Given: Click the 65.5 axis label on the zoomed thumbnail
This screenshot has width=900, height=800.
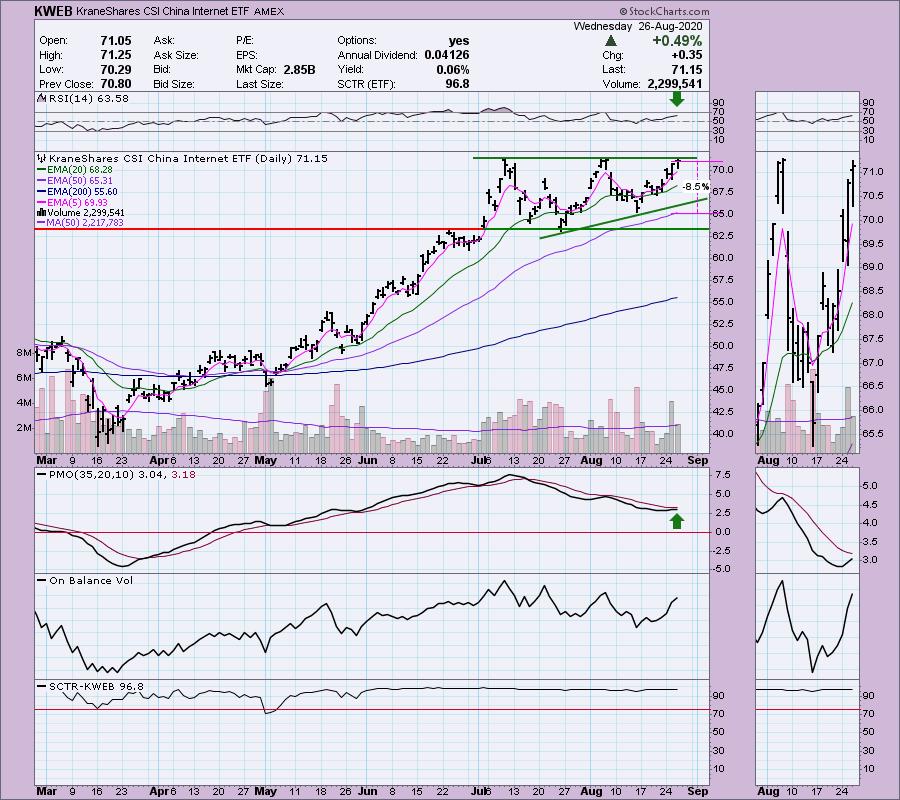Looking at the screenshot, I should [872, 433].
